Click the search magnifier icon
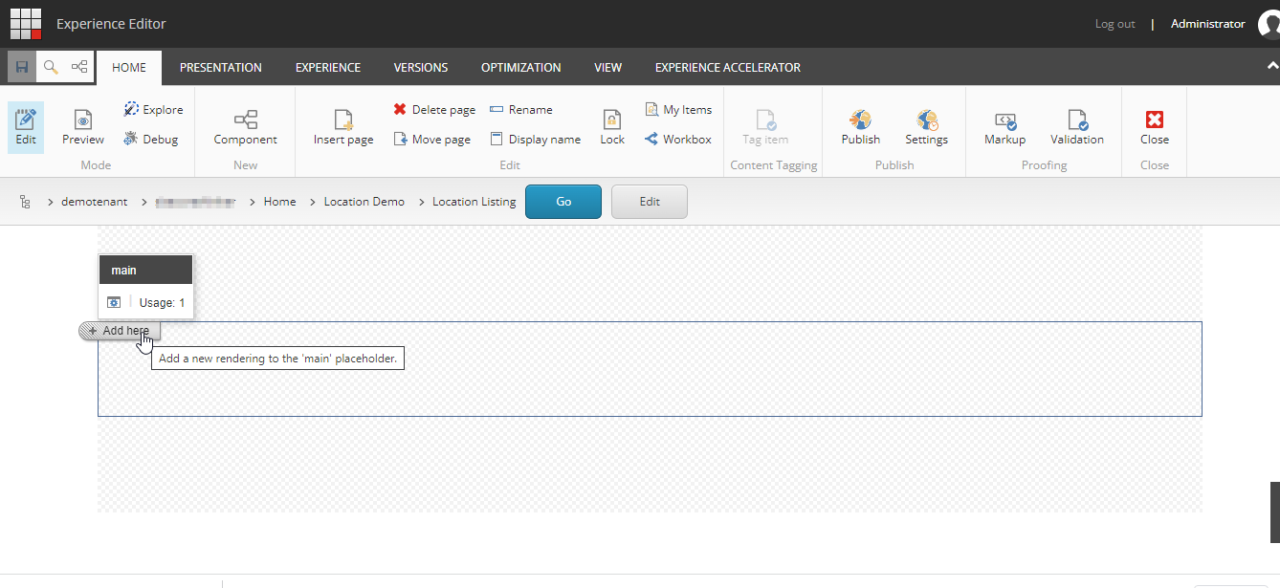Image resolution: width=1280 pixels, height=588 pixels. click(x=50, y=67)
